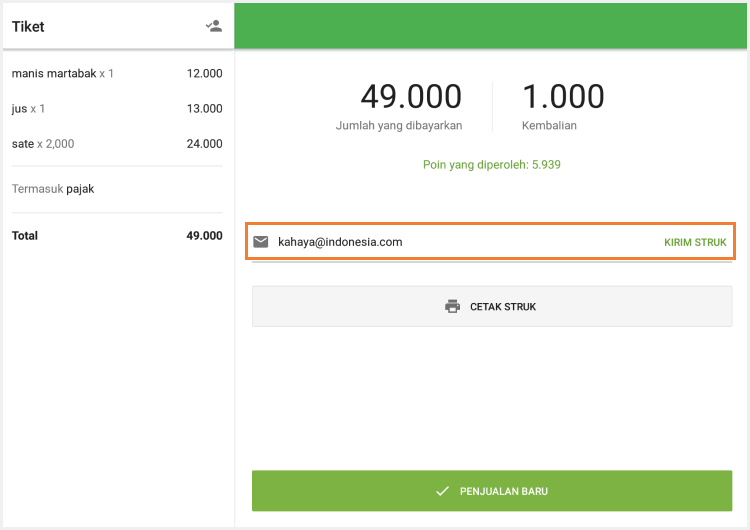
Task: Click the 49.000 amount paid figure
Action: 411,96
